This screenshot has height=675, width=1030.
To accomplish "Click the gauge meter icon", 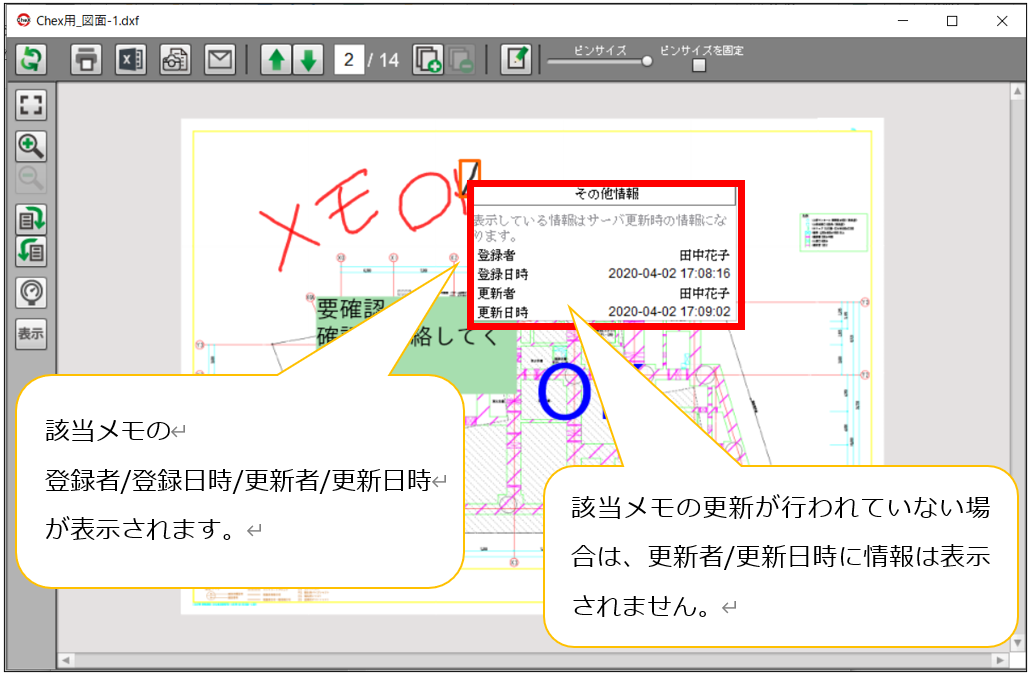I will coord(31,292).
